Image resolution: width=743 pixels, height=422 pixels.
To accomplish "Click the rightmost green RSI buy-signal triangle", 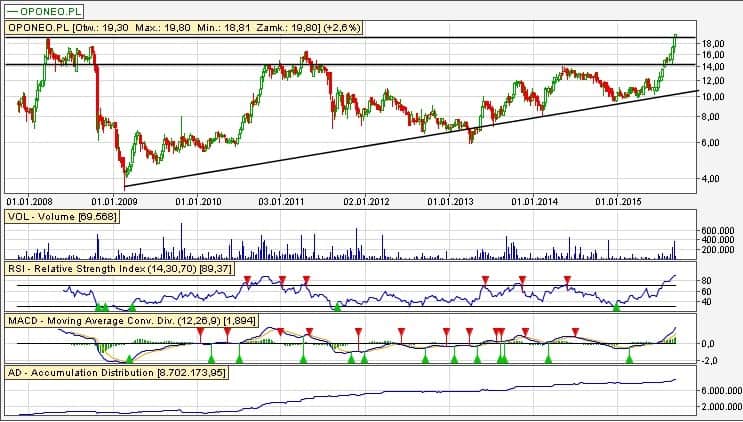I will [x=616, y=305].
